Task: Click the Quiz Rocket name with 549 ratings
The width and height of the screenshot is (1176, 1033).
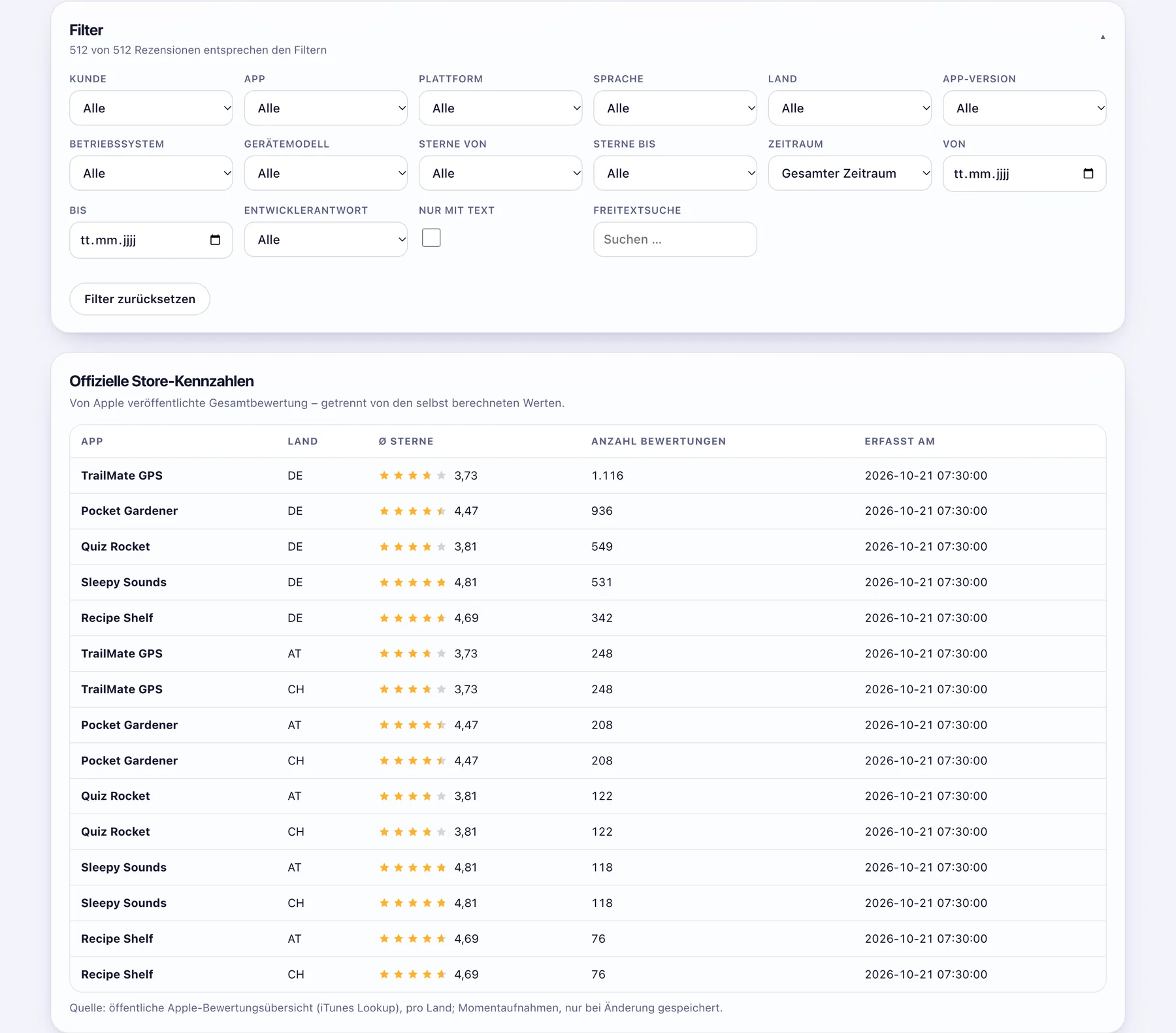Action: pos(116,546)
